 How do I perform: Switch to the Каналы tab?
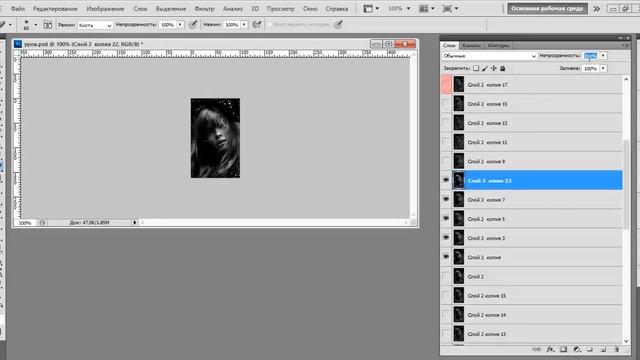(x=471, y=45)
